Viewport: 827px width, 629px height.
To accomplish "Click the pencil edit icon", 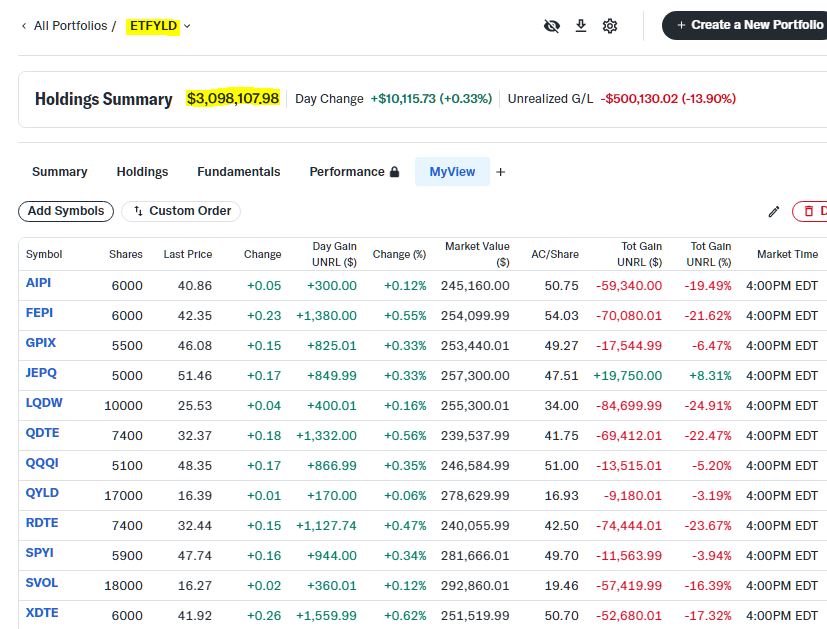I will [x=773, y=212].
